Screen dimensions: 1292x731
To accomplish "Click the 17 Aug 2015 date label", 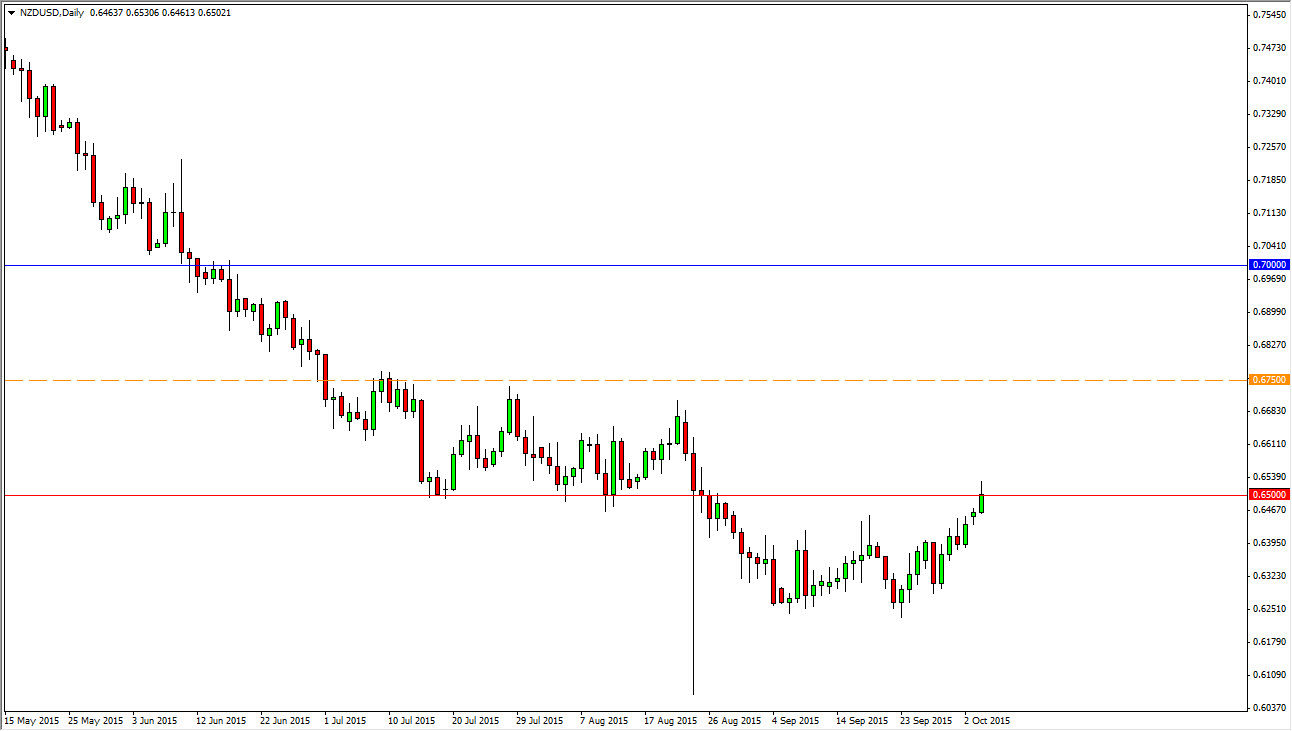I will (x=670, y=720).
